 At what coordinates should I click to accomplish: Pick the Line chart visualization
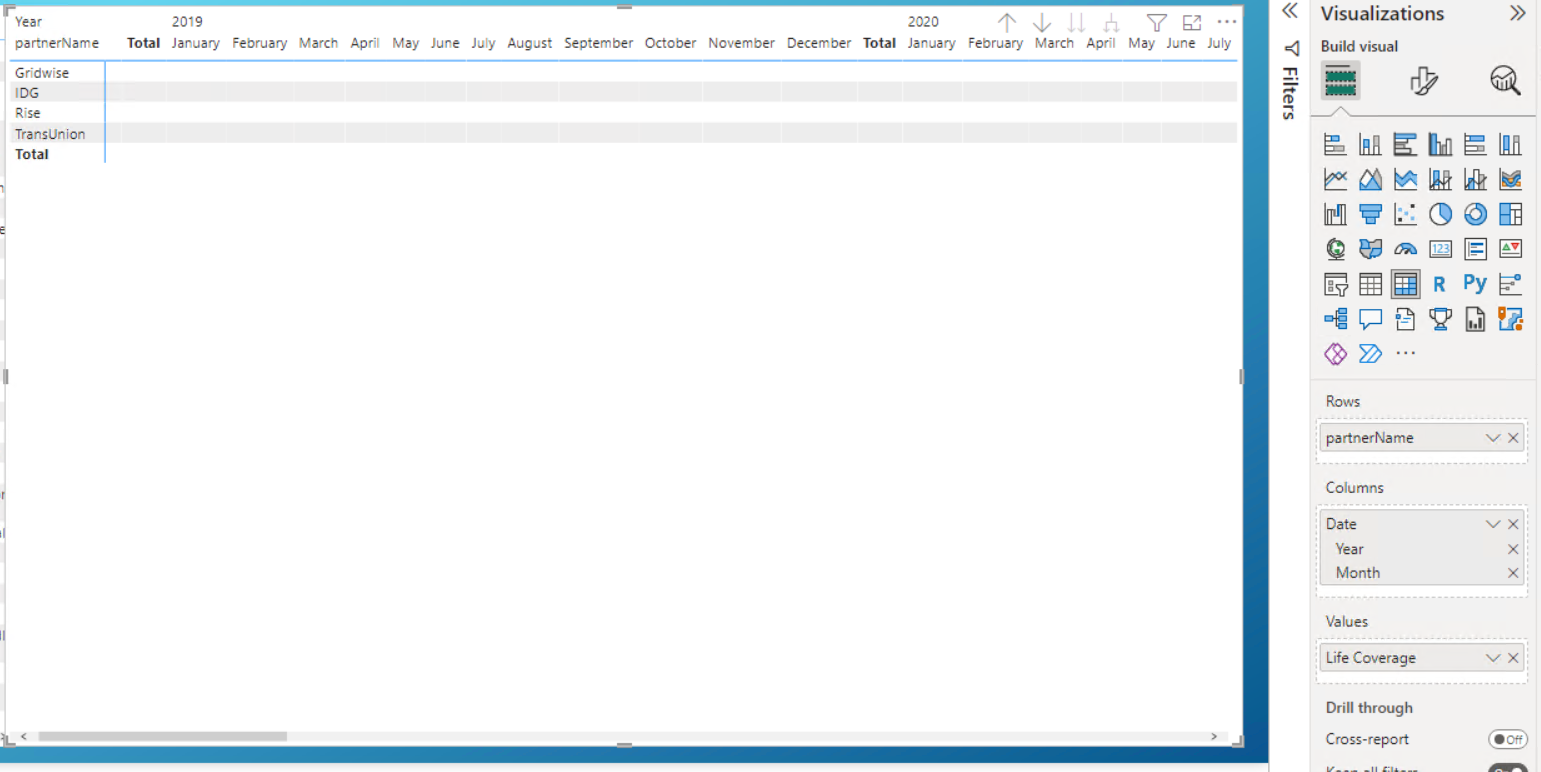[x=1335, y=180]
